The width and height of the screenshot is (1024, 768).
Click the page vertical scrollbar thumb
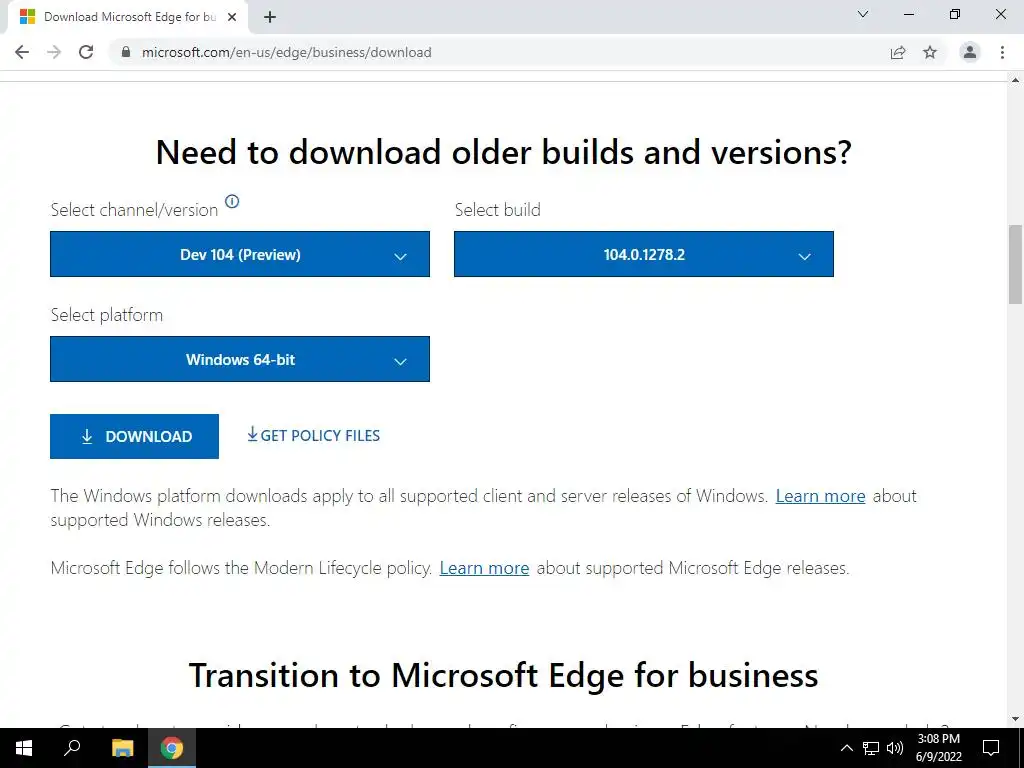tap(1015, 264)
